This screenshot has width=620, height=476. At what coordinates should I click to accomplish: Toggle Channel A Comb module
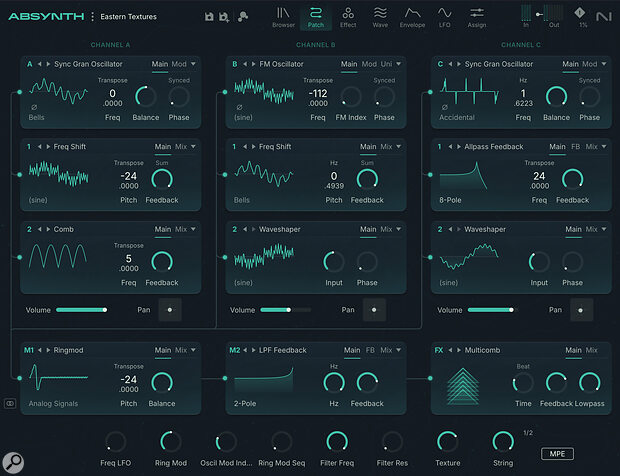[x=29, y=229]
